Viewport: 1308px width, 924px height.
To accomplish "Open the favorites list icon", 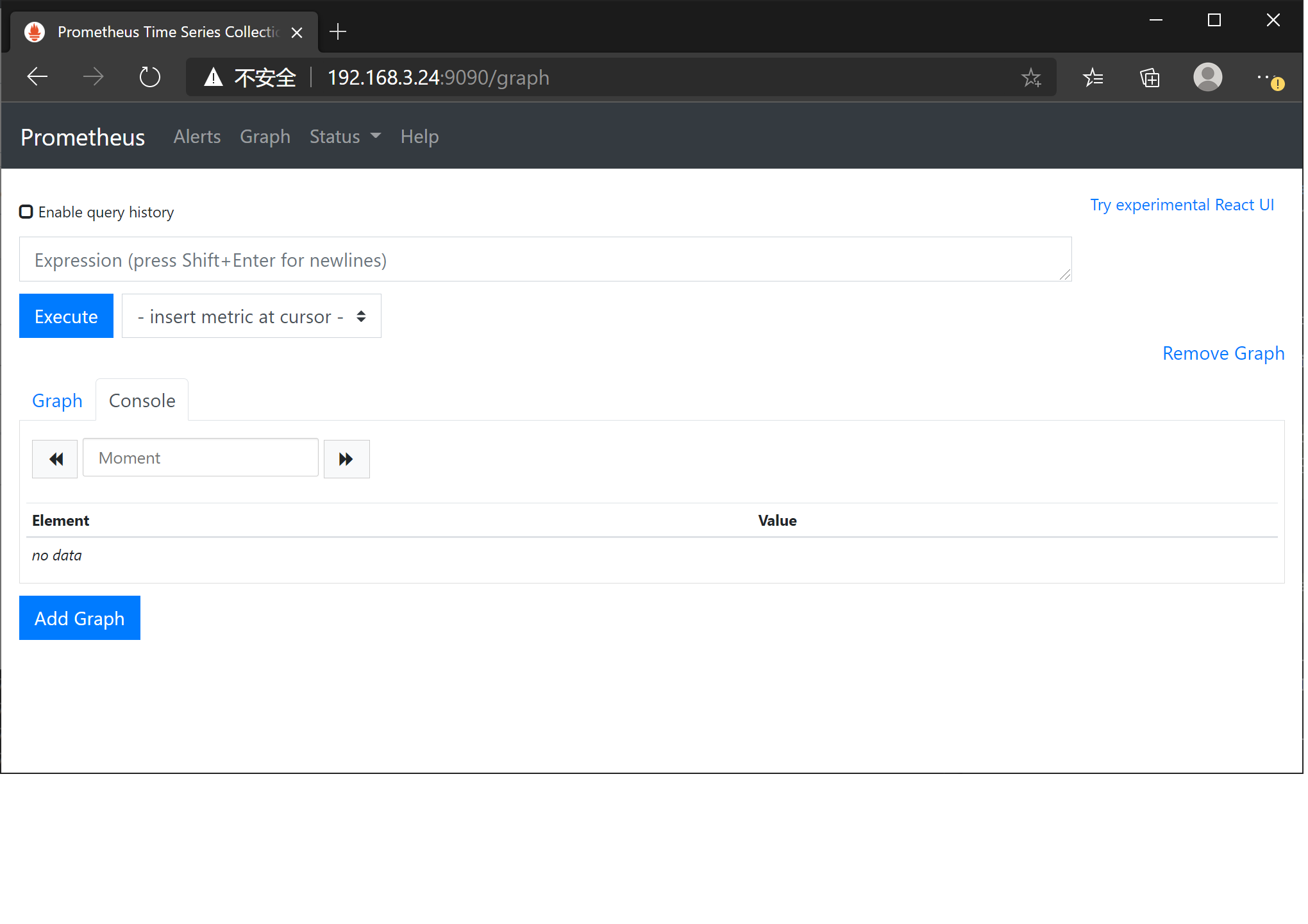I will point(1093,78).
